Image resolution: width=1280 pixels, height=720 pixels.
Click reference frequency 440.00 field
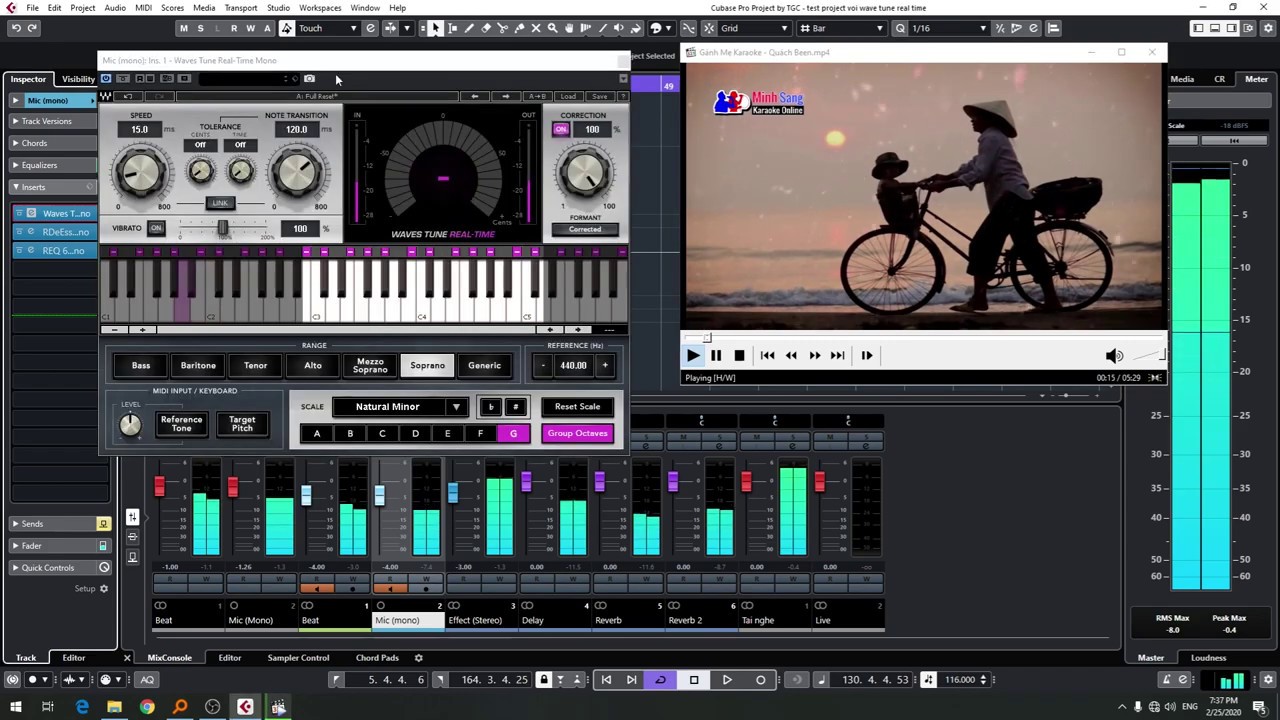573,366
